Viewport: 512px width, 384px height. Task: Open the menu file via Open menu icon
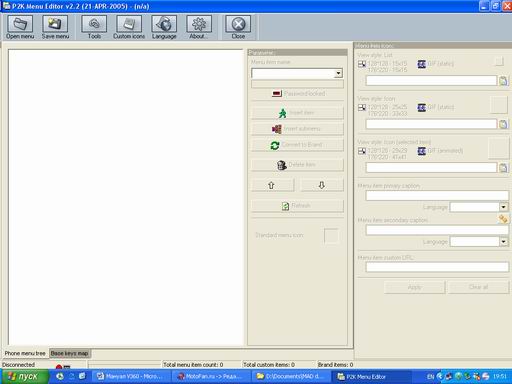tap(20, 24)
